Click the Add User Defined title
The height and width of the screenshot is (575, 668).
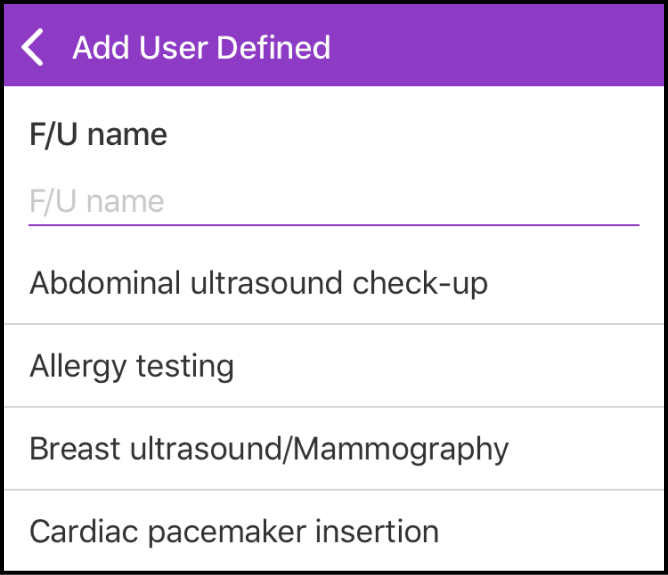pyautogui.click(x=201, y=47)
